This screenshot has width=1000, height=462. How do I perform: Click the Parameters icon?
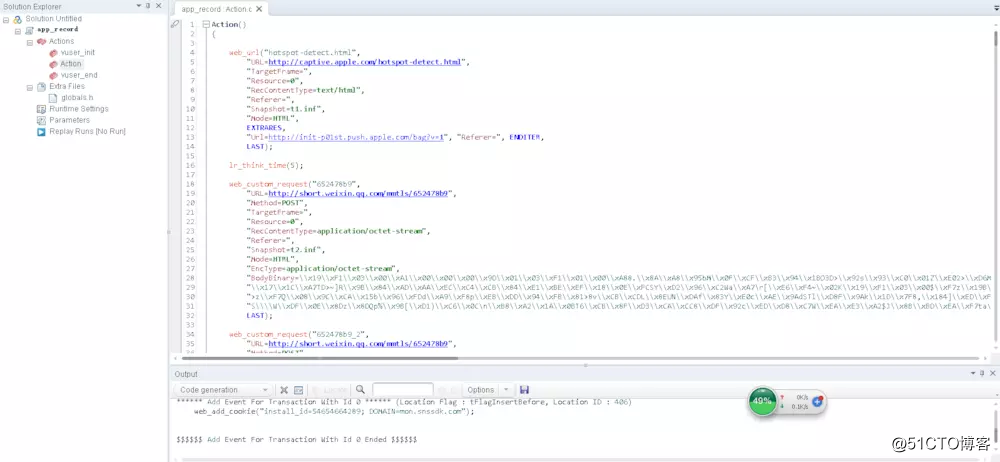41,120
